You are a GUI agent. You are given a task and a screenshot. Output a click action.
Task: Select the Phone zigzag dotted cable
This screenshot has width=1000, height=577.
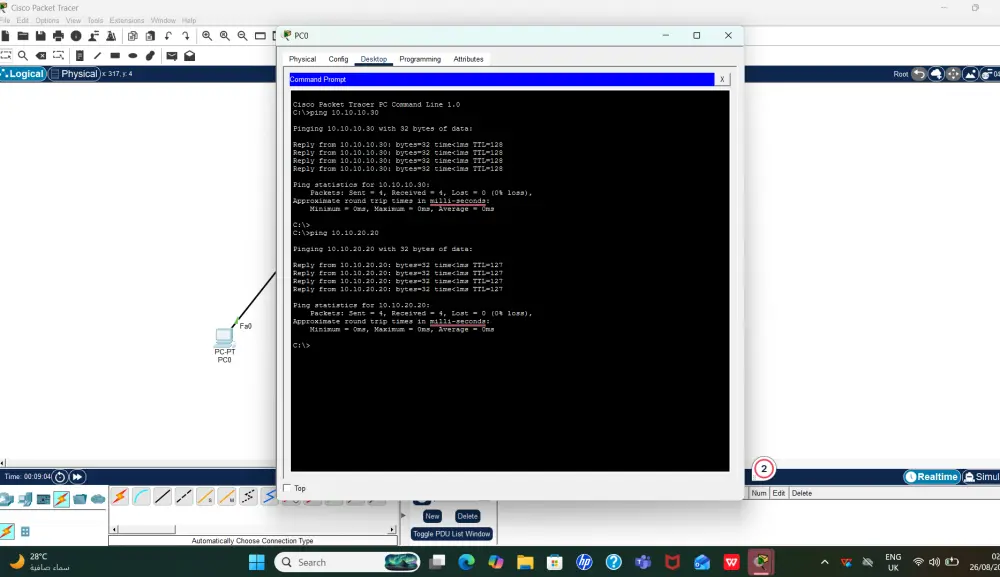248,497
